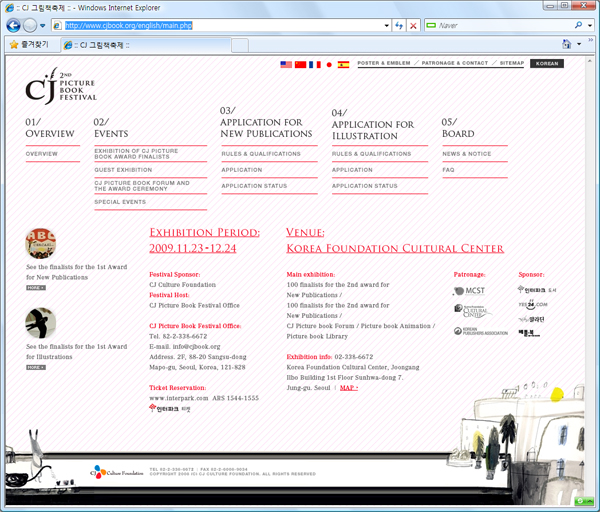
Task: Click the CJ Picture Book Festival logo
Action: click(61, 86)
